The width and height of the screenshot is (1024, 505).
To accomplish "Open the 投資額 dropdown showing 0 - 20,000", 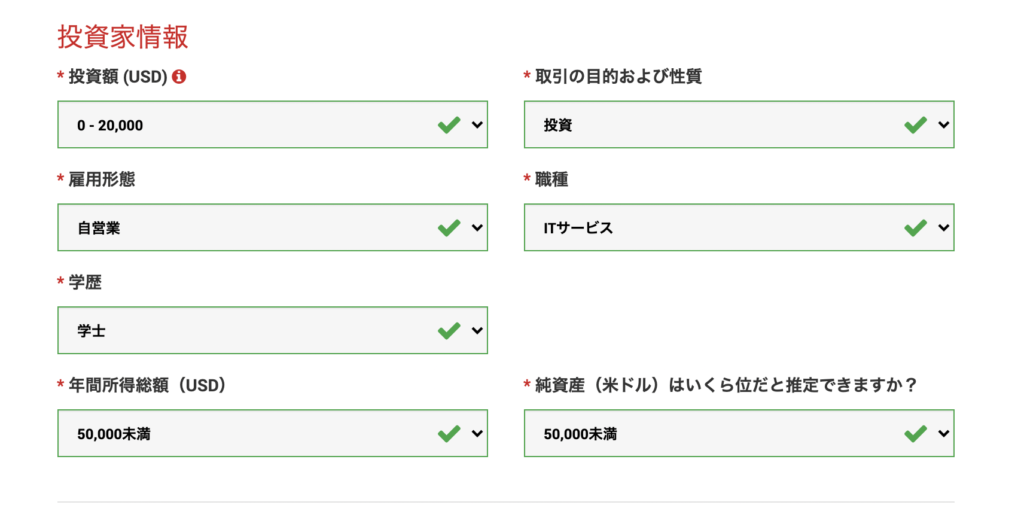I will [x=250, y=125].
